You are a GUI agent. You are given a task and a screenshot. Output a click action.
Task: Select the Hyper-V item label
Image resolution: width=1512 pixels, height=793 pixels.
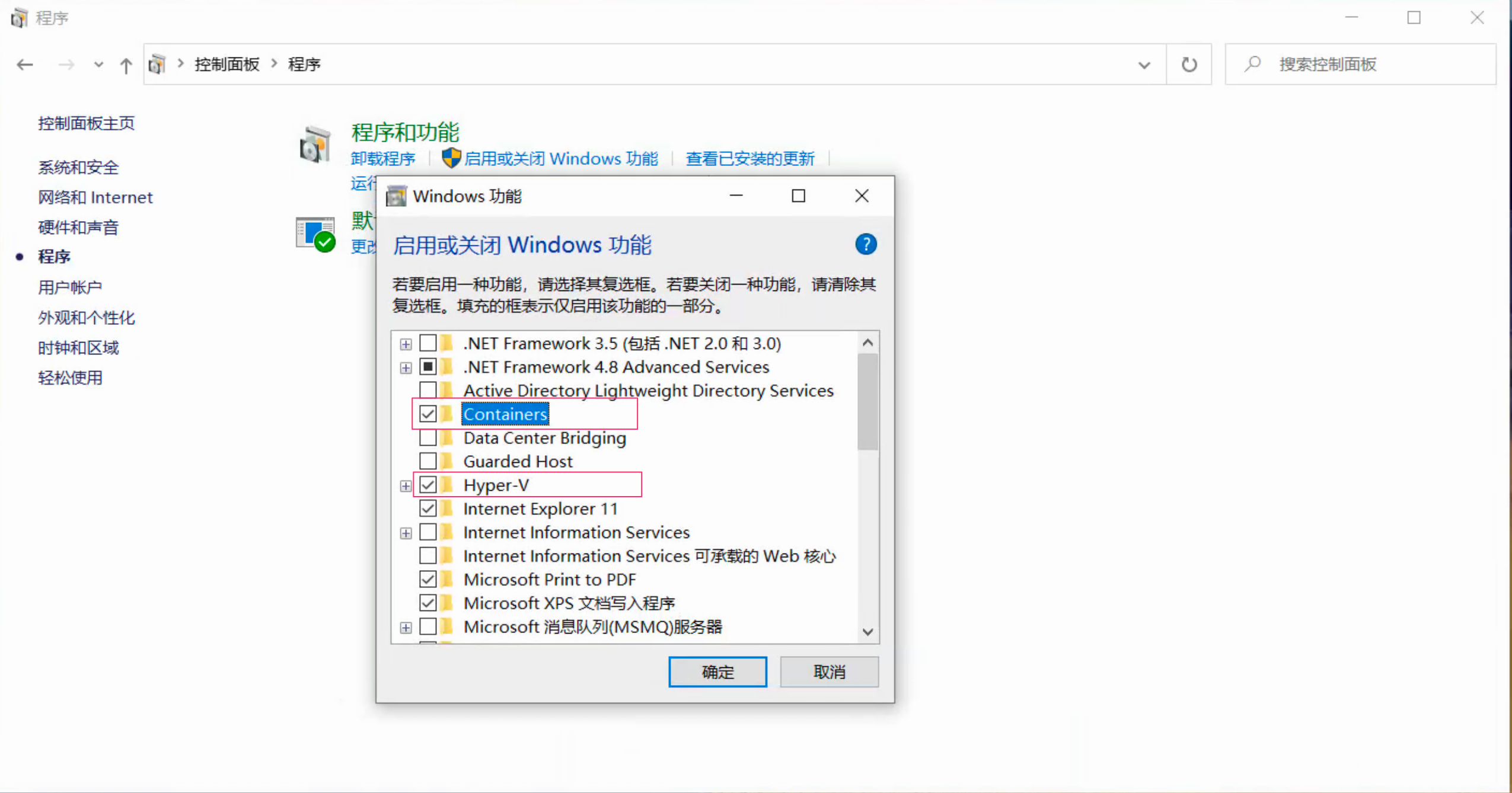pyautogui.click(x=496, y=485)
